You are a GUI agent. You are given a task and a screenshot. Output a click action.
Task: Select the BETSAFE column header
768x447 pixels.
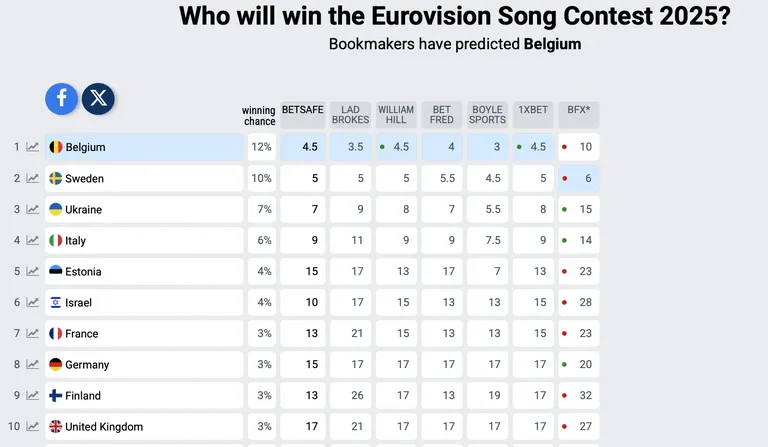303,115
